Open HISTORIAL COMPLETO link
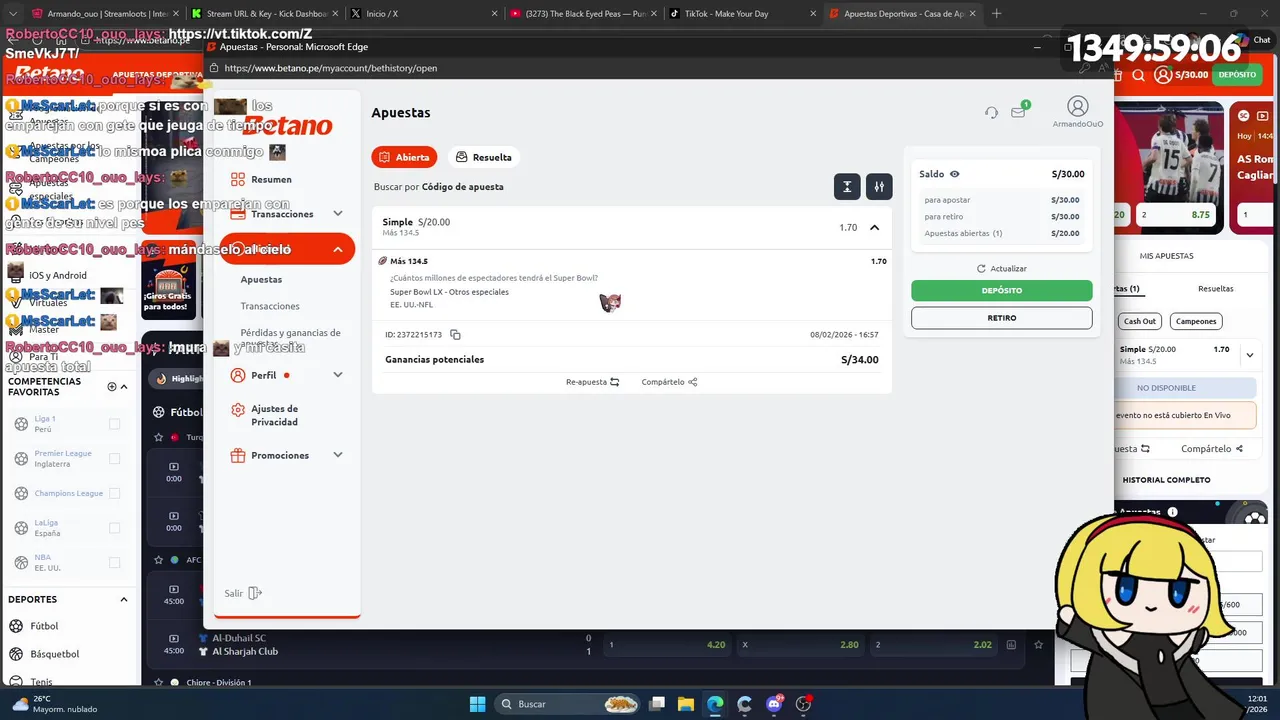Viewport: 1280px width, 720px height. pyautogui.click(x=1166, y=480)
